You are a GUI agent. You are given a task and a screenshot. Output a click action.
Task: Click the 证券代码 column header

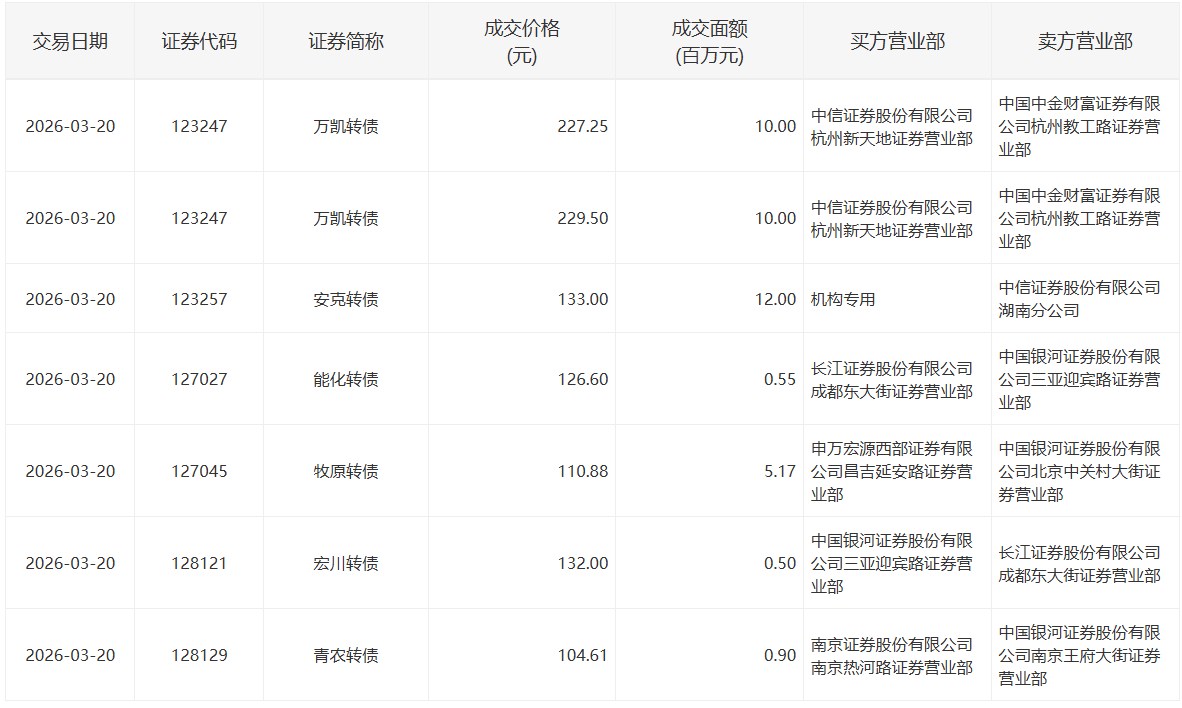coord(199,42)
